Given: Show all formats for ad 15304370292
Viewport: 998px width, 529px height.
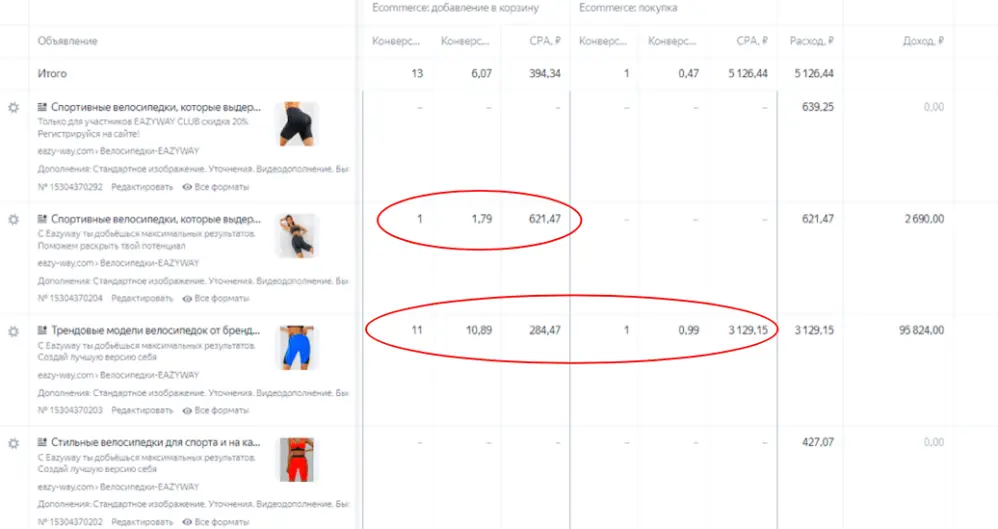Looking at the screenshot, I should (215, 186).
